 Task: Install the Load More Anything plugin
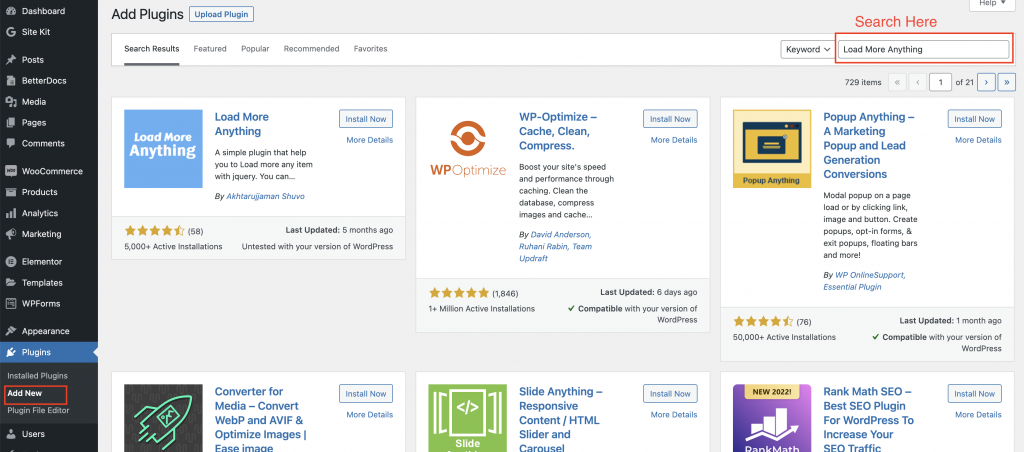(x=366, y=119)
